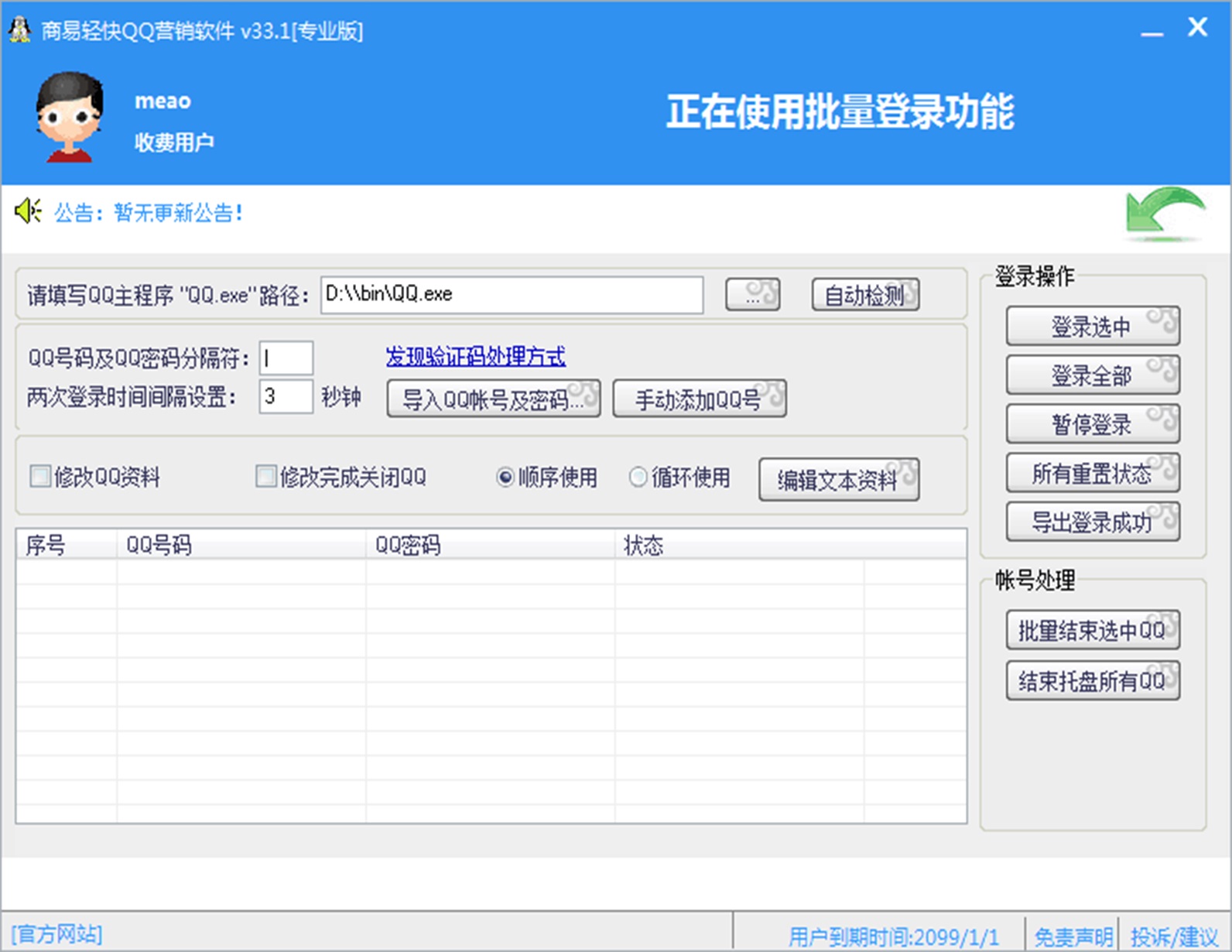The height and width of the screenshot is (952, 1232).
Task: Select the 循环使用 radio button
Action: tap(638, 477)
